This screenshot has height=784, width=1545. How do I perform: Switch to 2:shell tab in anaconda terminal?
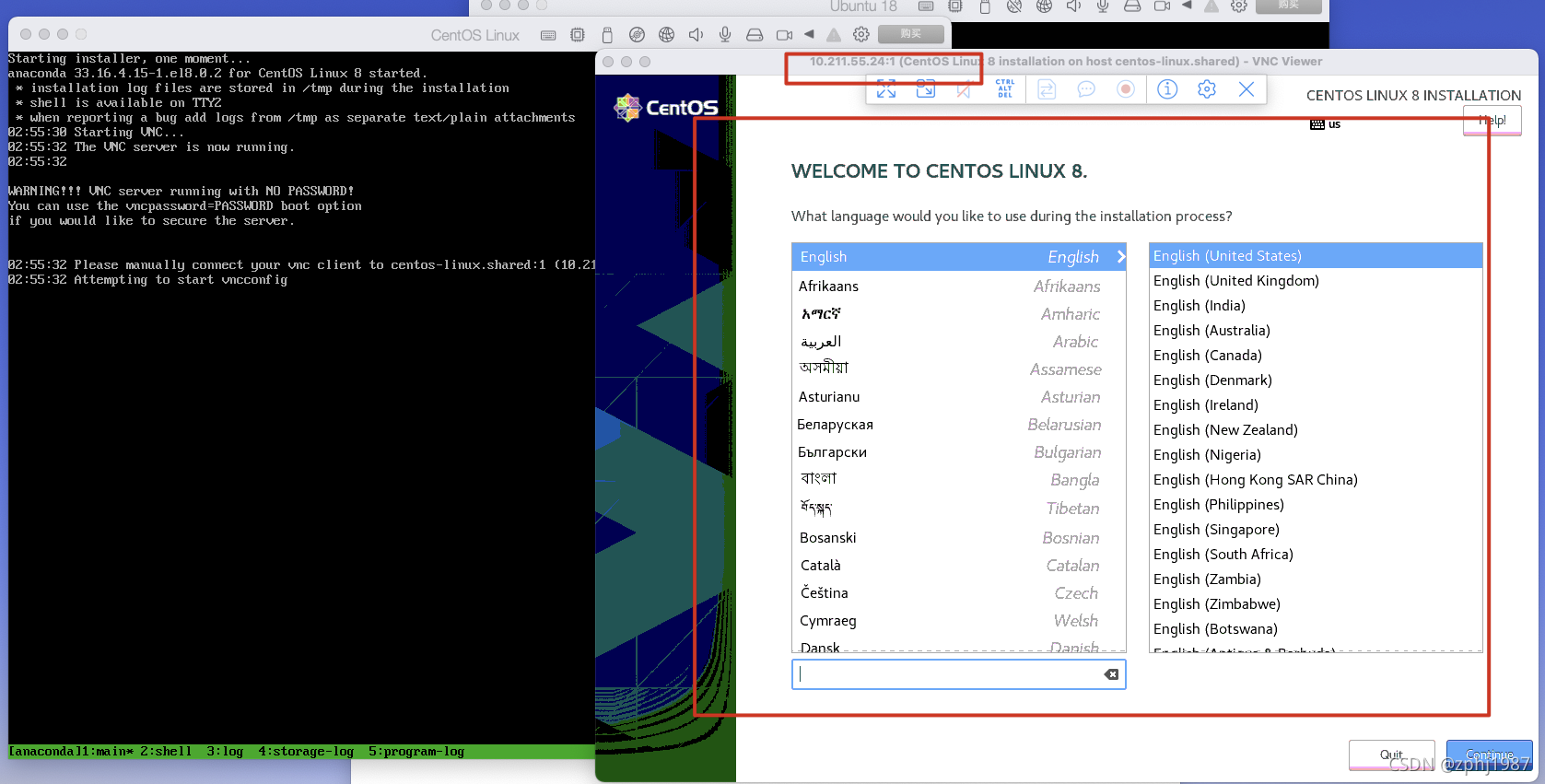(166, 752)
